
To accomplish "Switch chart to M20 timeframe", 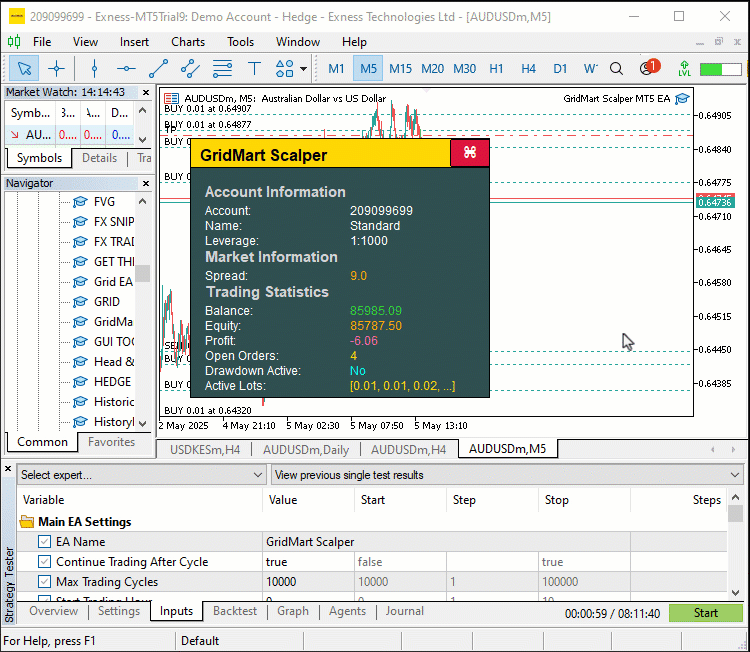I will click(432, 69).
